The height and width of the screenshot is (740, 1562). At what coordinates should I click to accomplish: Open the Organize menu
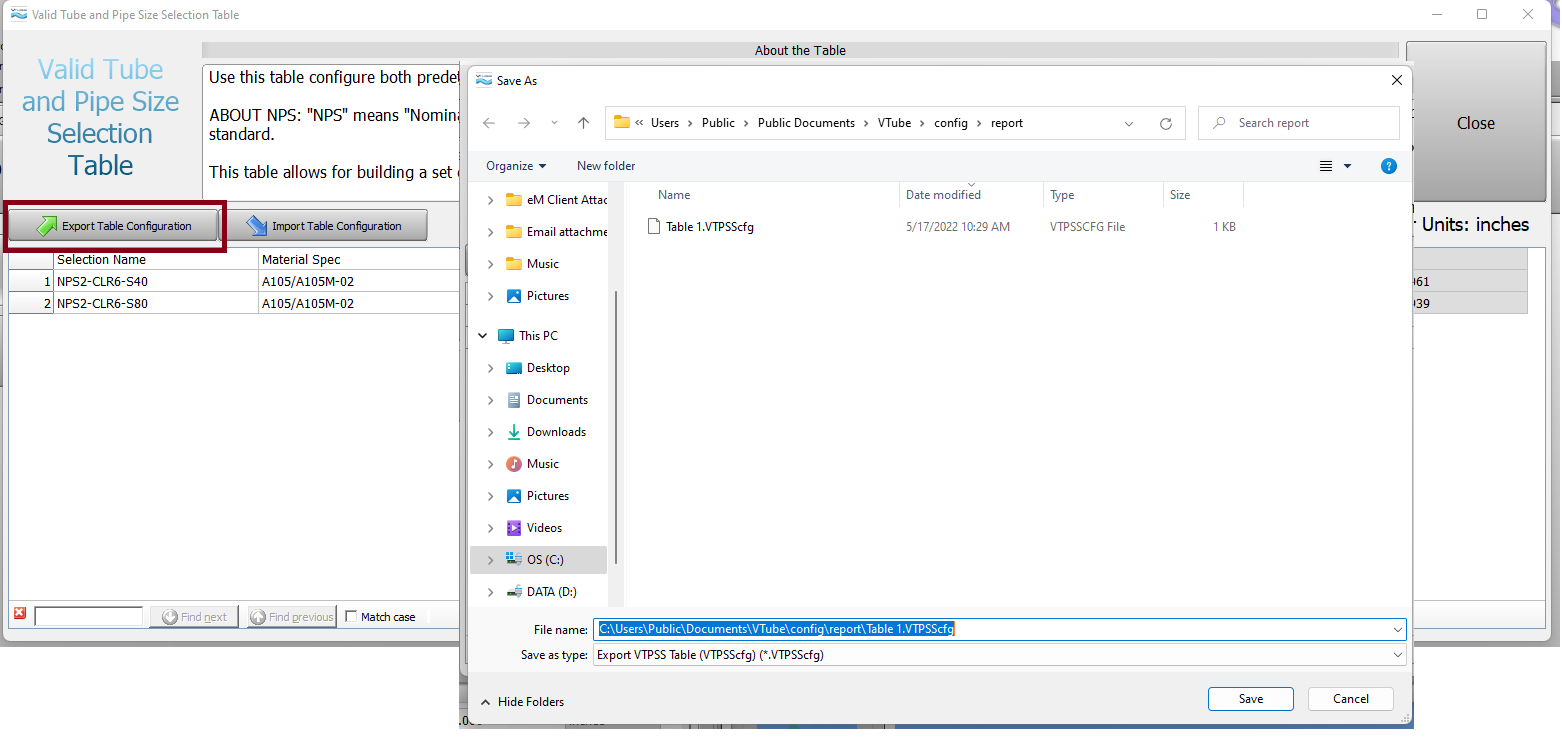[x=516, y=166]
